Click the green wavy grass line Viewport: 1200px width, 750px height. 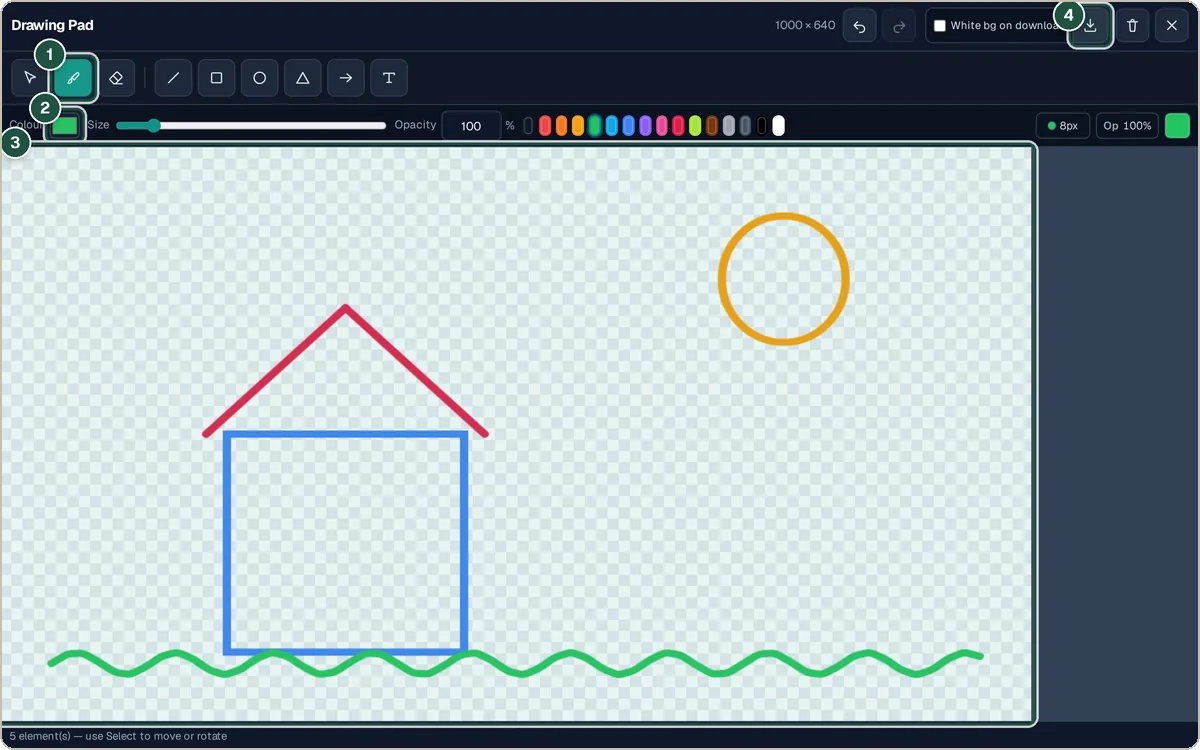[515, 664]
